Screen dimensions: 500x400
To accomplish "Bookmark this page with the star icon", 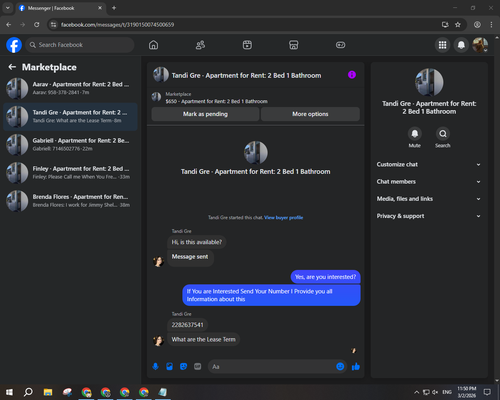I will [458, 25].
